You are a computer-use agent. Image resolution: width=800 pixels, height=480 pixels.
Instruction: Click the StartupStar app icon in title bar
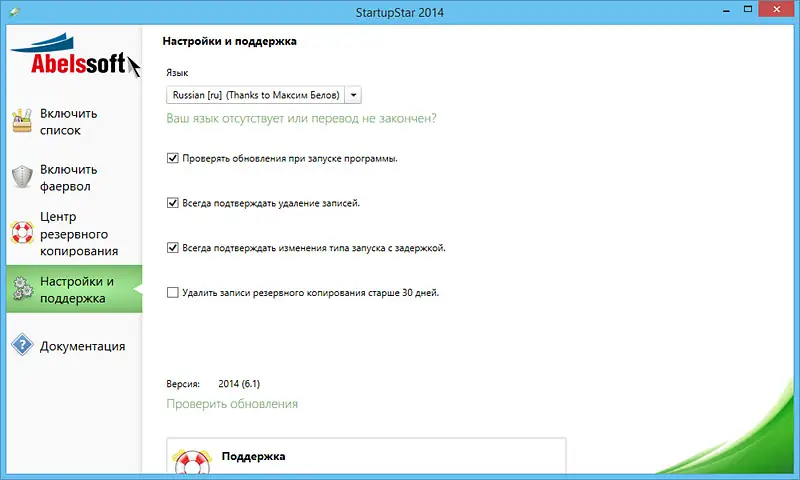click(14, 11)
